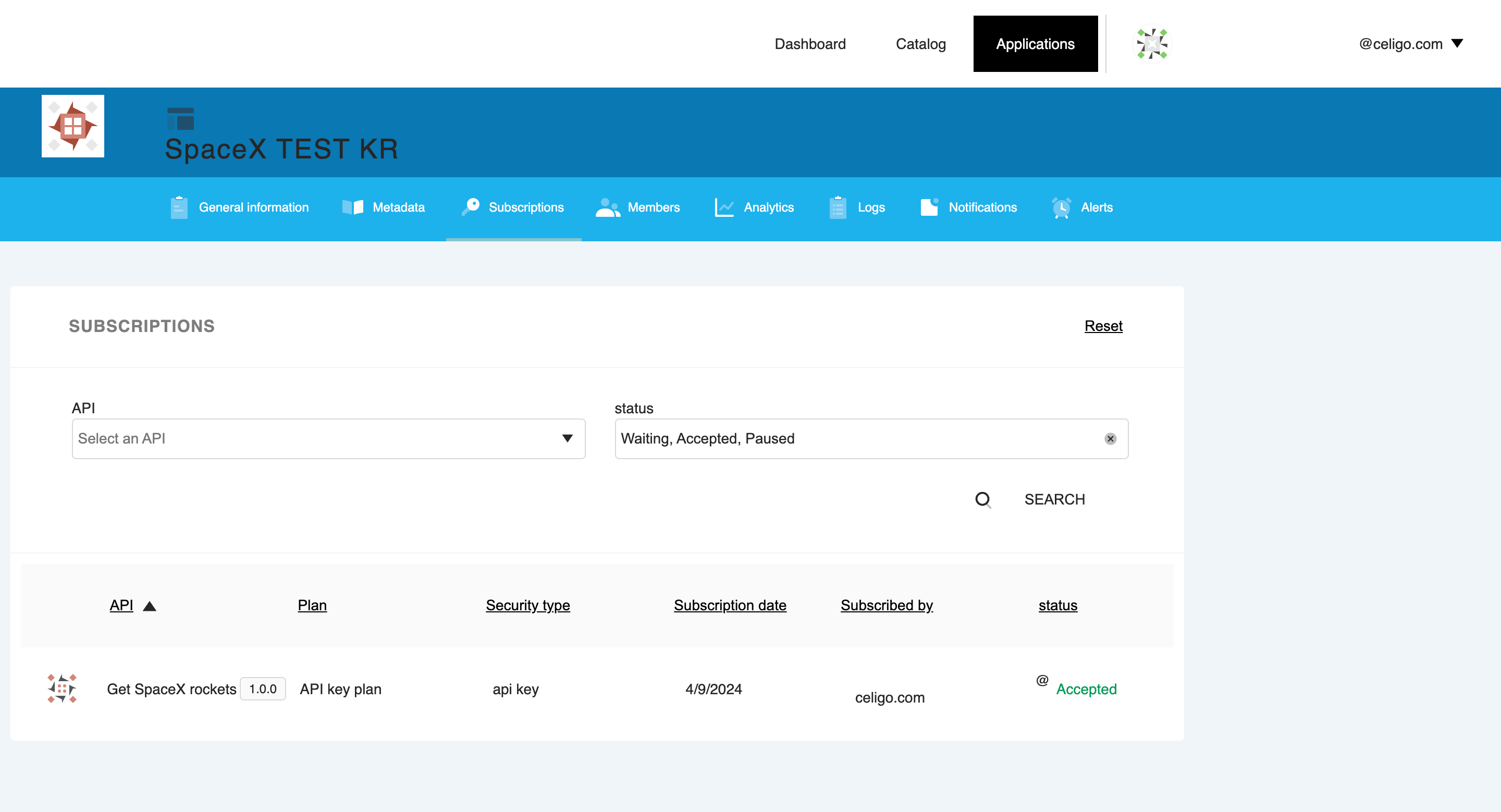Sort by Plan column header

point(312,605)
